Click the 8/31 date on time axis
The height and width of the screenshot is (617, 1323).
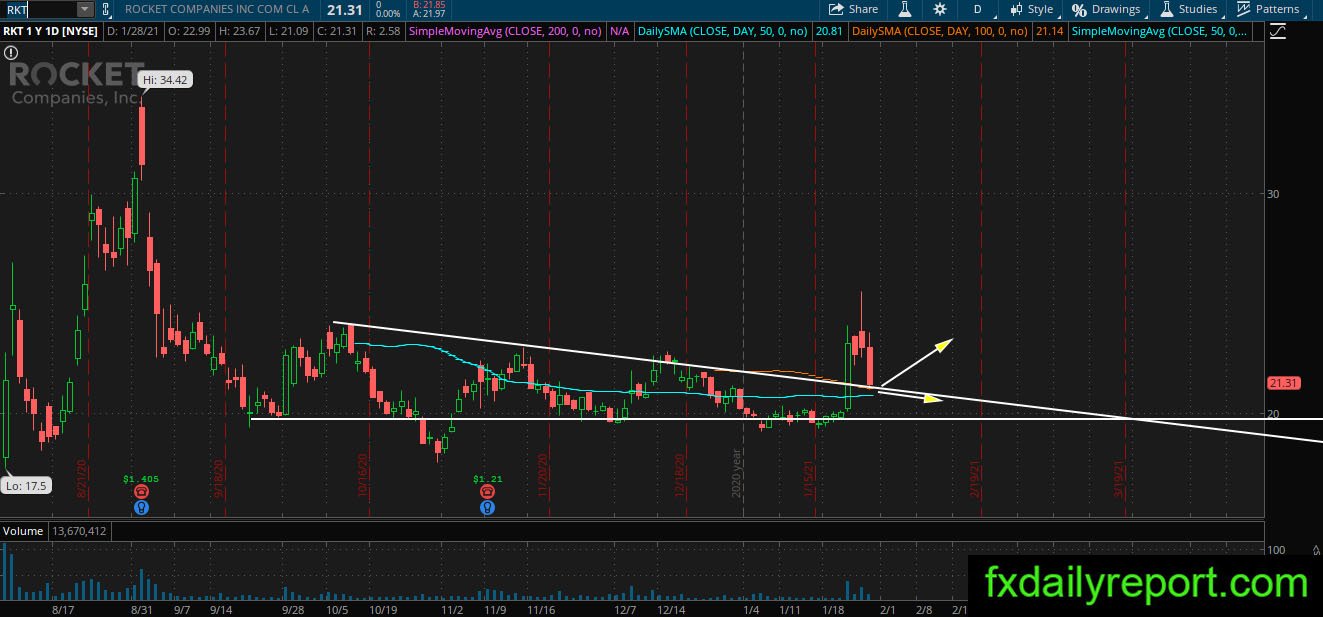click(x=141, y=608)
